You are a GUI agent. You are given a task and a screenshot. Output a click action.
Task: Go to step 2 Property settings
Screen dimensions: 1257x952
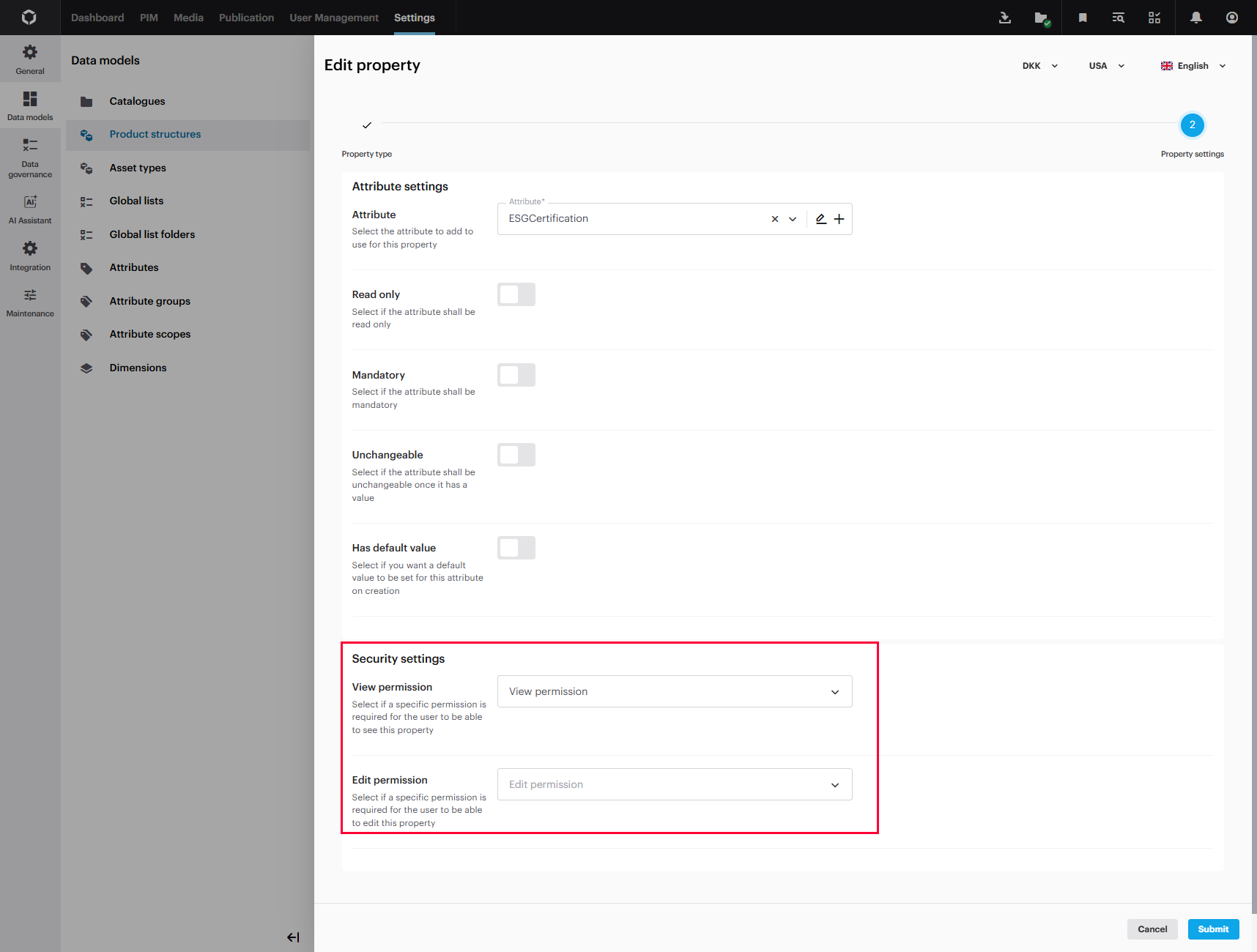point(1192,125)
